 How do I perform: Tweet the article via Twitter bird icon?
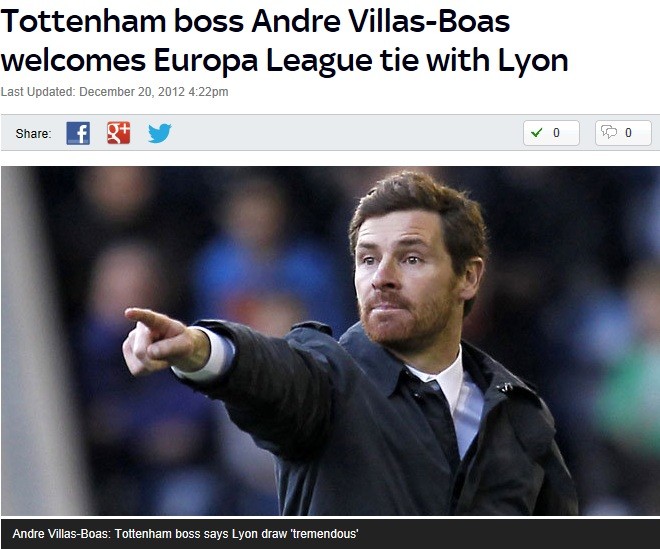(x=160, y=133)
